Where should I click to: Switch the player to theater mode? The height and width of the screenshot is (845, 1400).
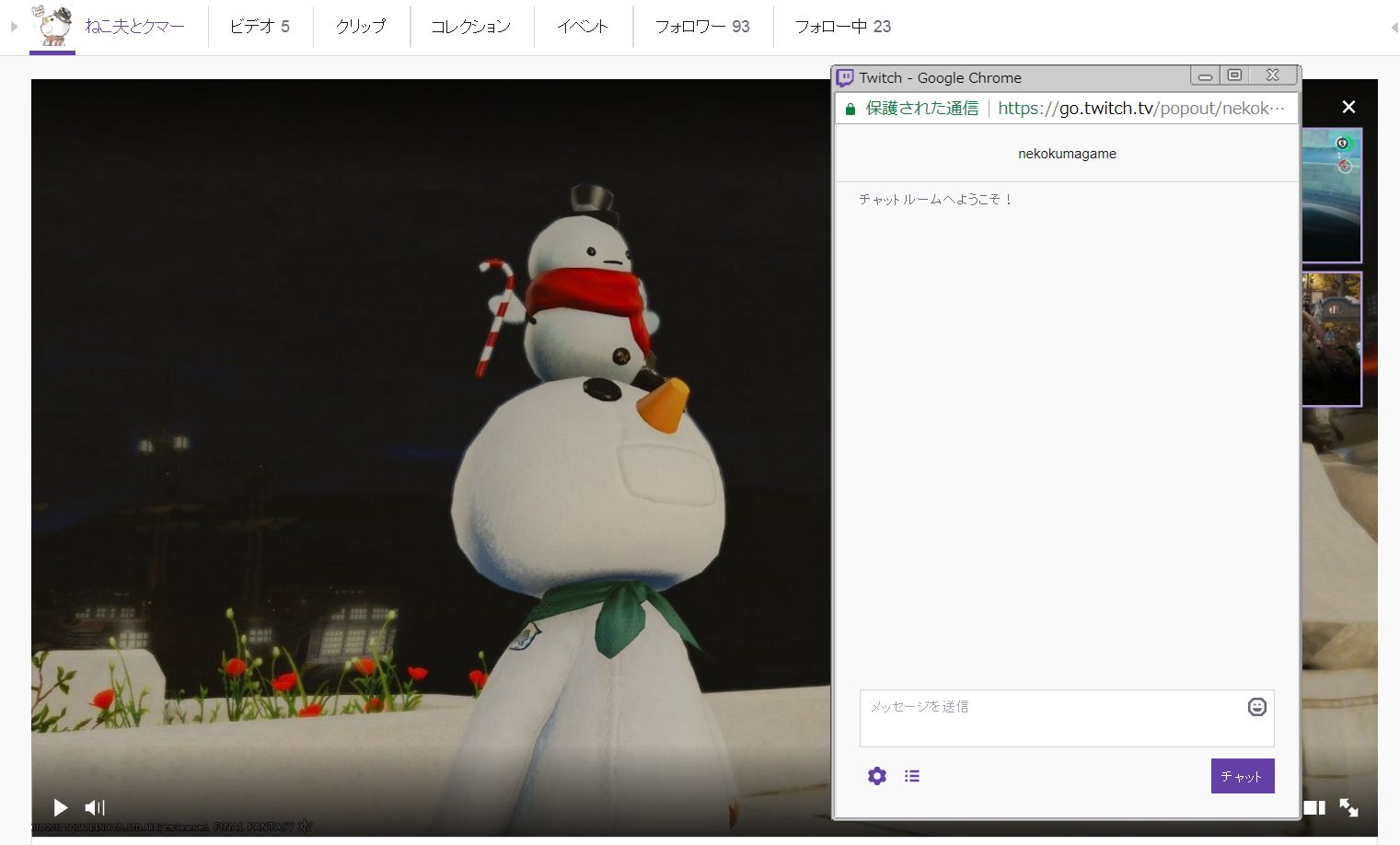tap(1314, 807)
